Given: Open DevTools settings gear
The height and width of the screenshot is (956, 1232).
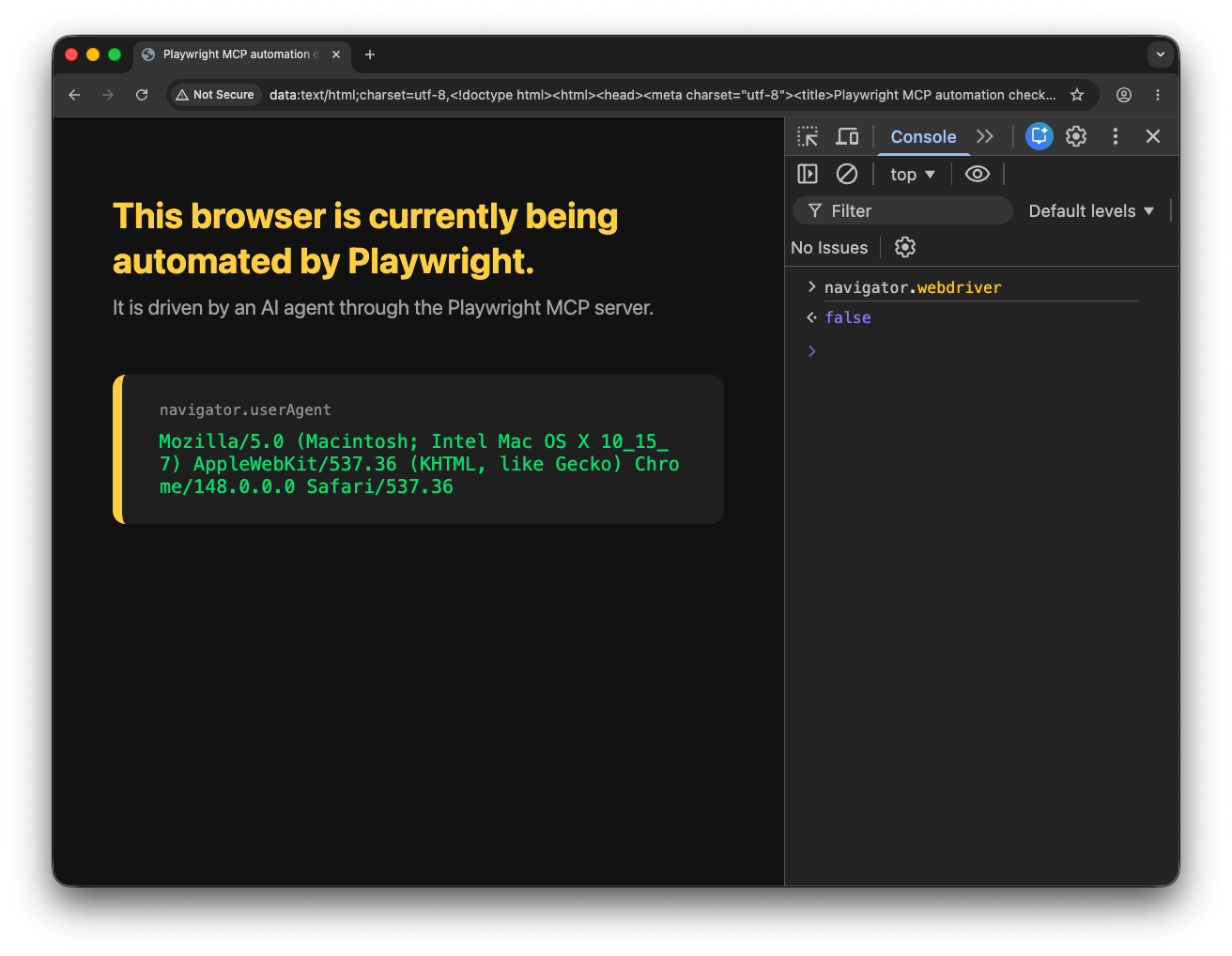Looking at the screenshot, I should [x=1076, y=136].
